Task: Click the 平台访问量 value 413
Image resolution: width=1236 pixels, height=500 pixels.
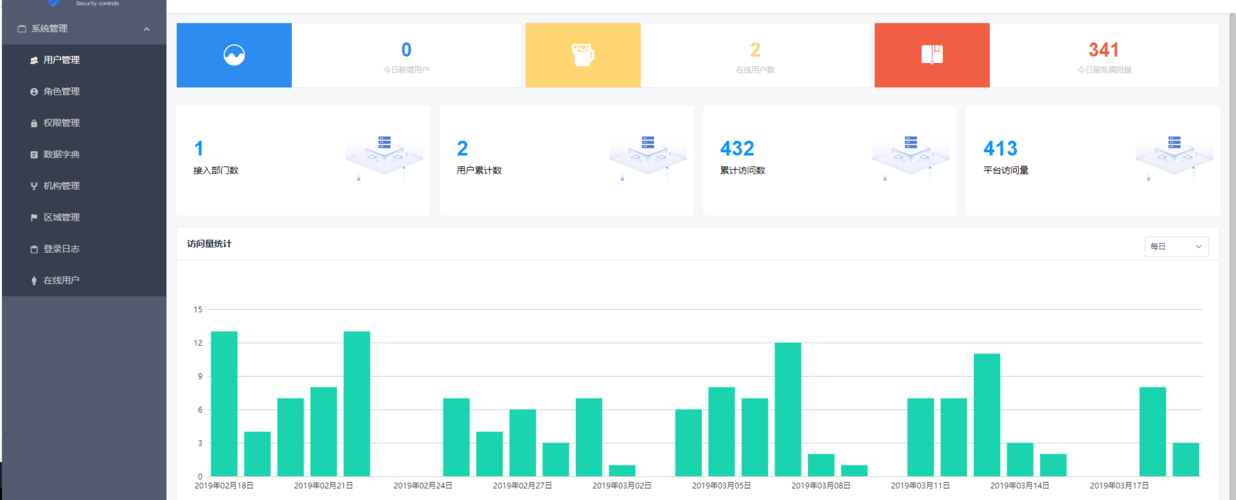Action: [1001, 149]
